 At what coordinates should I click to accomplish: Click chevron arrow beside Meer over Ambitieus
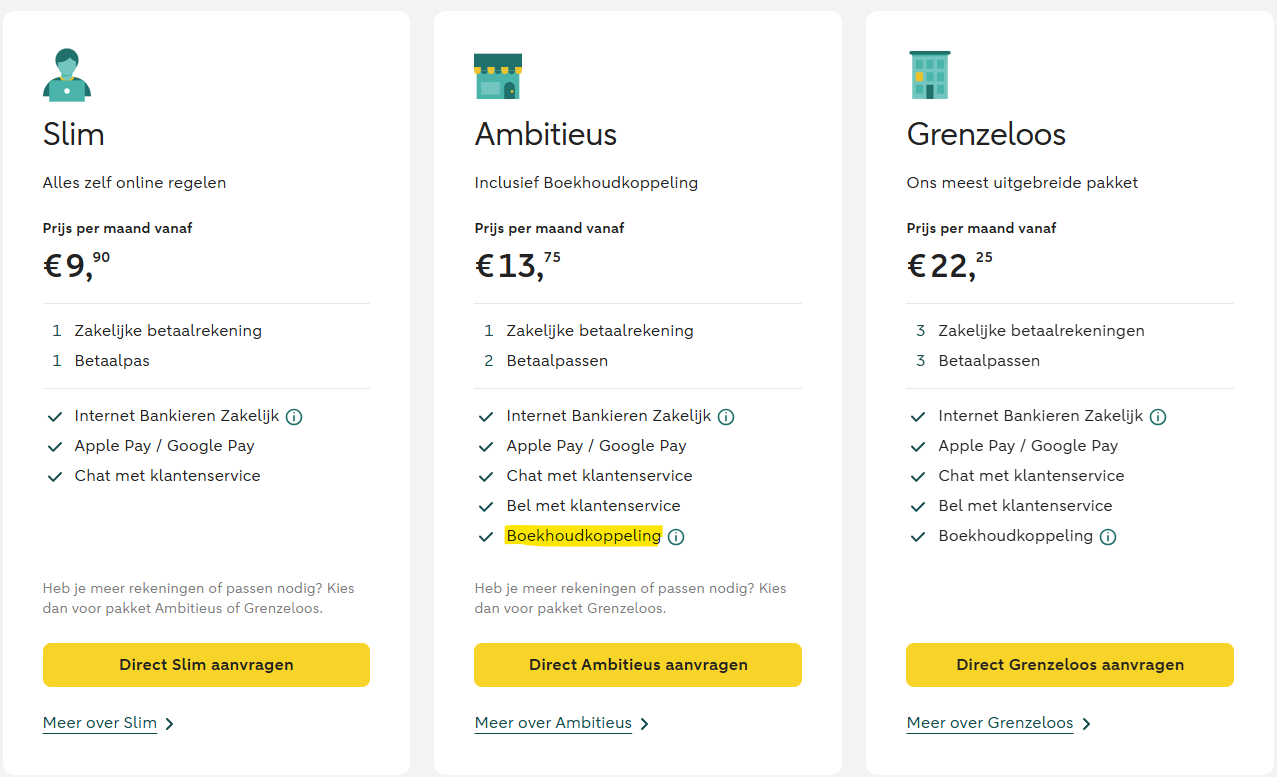(x=644, y=724)
